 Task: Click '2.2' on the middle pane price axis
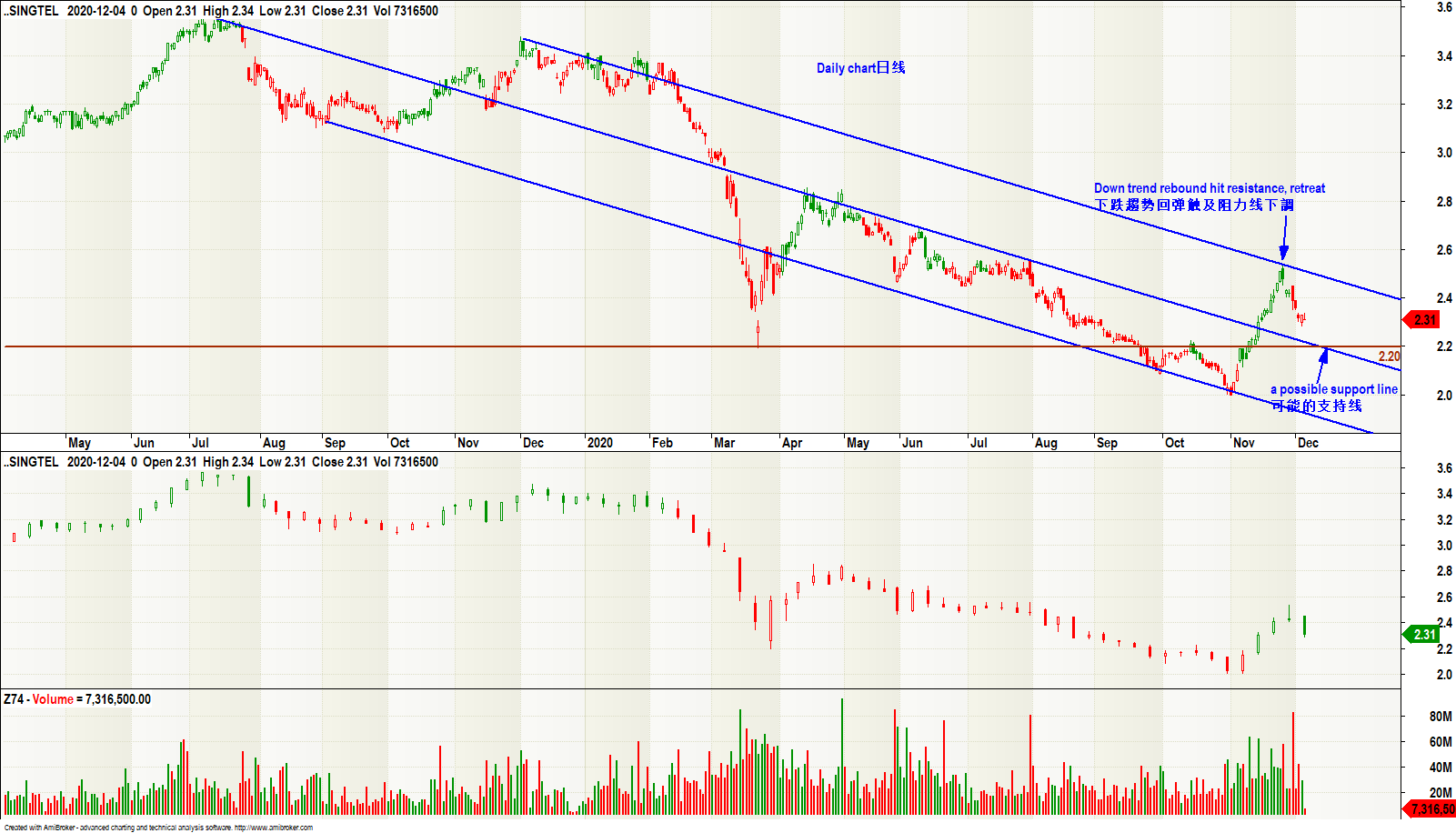click(1444, 649)
